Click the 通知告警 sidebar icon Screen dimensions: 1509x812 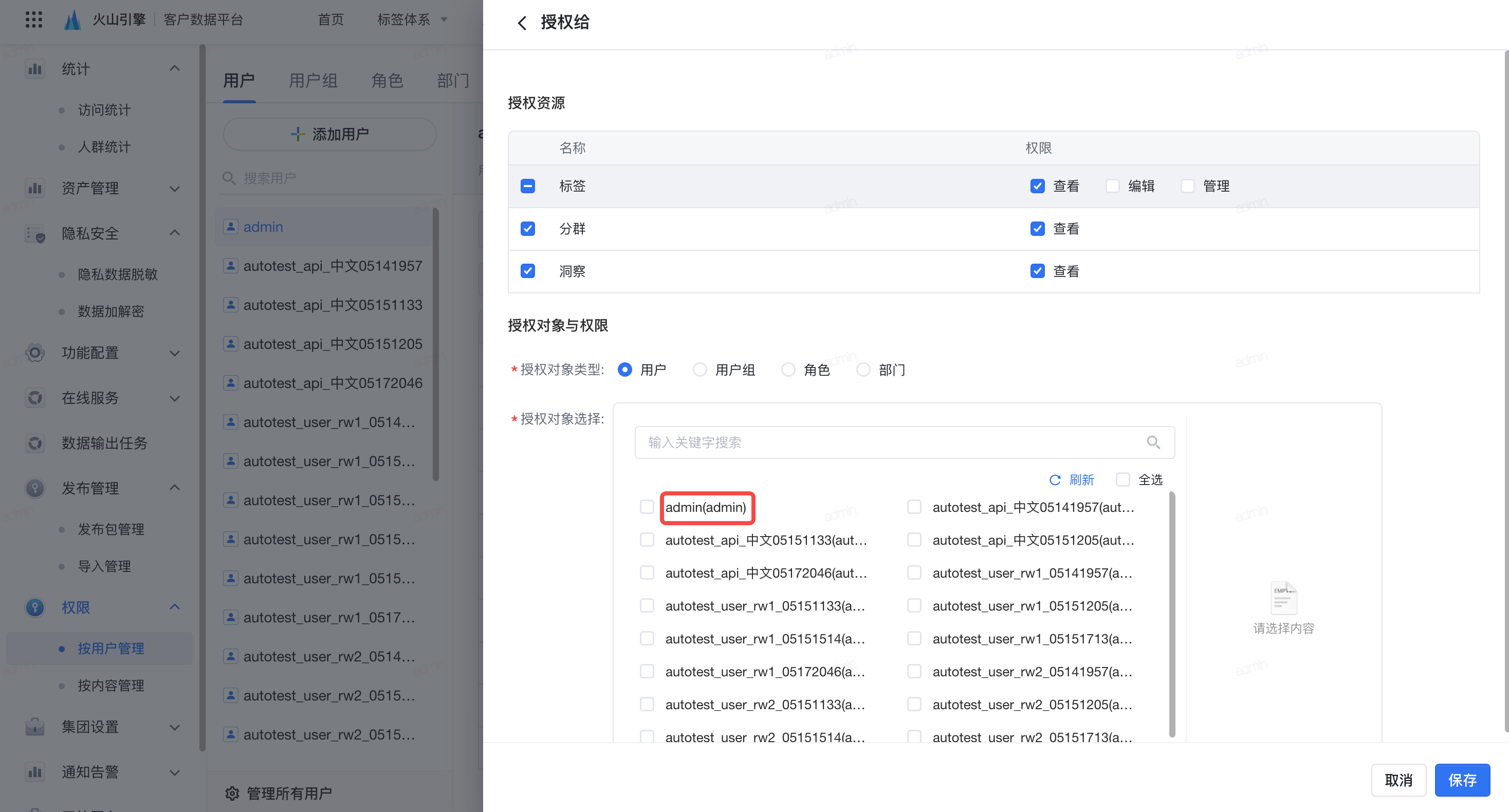[x=35, y=772]
